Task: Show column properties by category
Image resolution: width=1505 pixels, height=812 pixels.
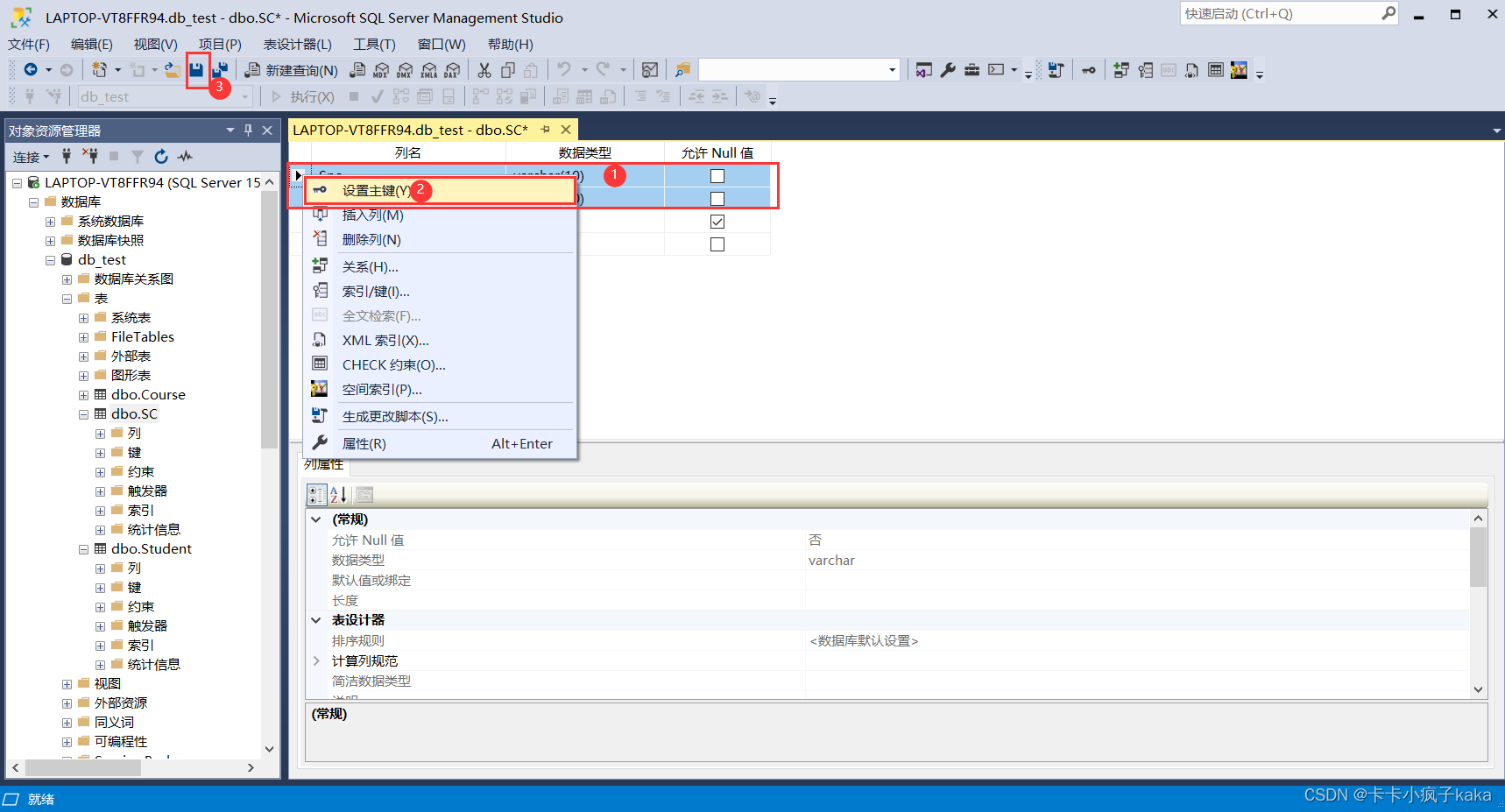Action: [317, 494]
